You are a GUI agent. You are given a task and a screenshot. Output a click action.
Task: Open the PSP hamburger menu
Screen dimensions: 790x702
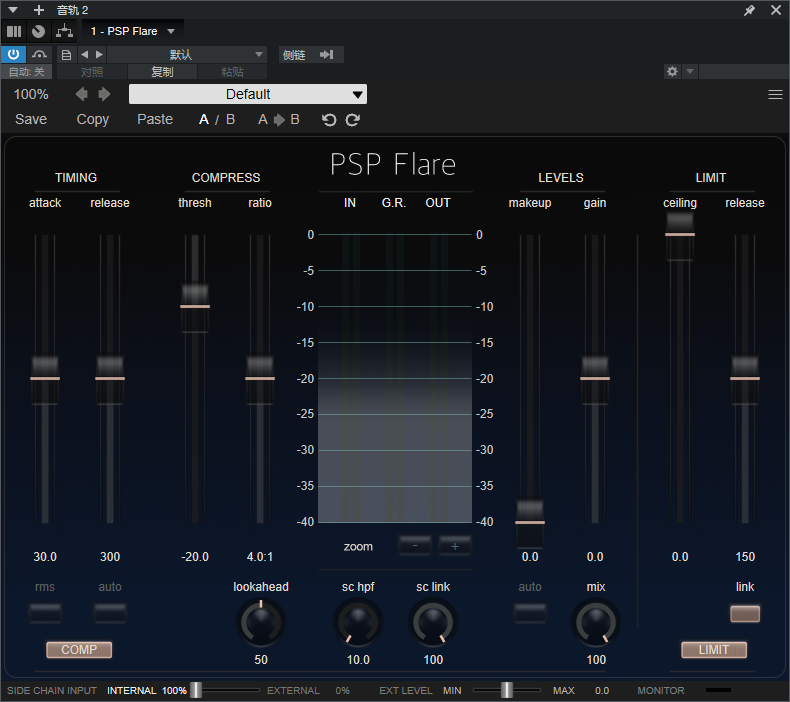point(775,94)
